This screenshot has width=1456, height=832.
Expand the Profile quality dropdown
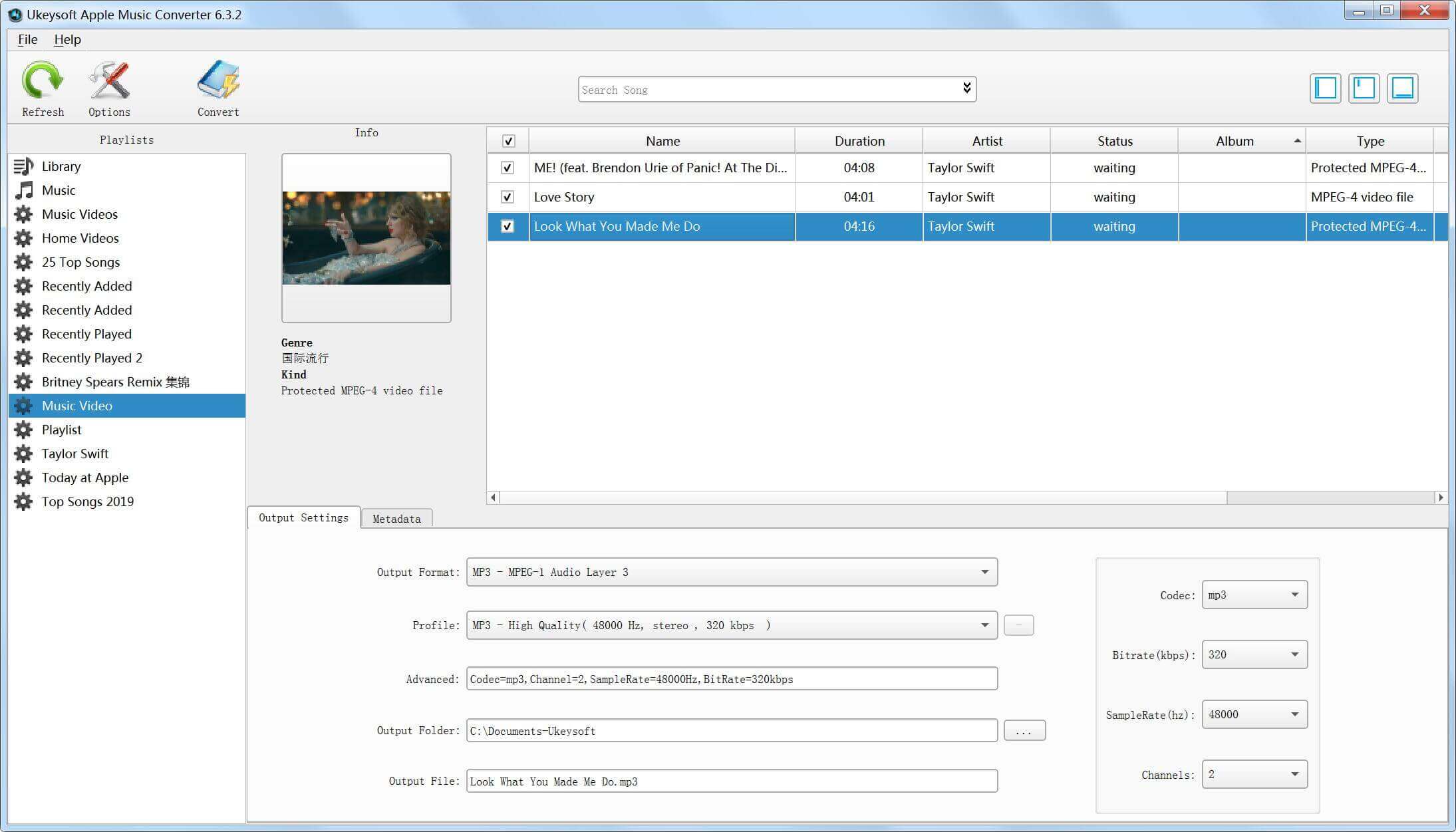(x=985, y=625)
